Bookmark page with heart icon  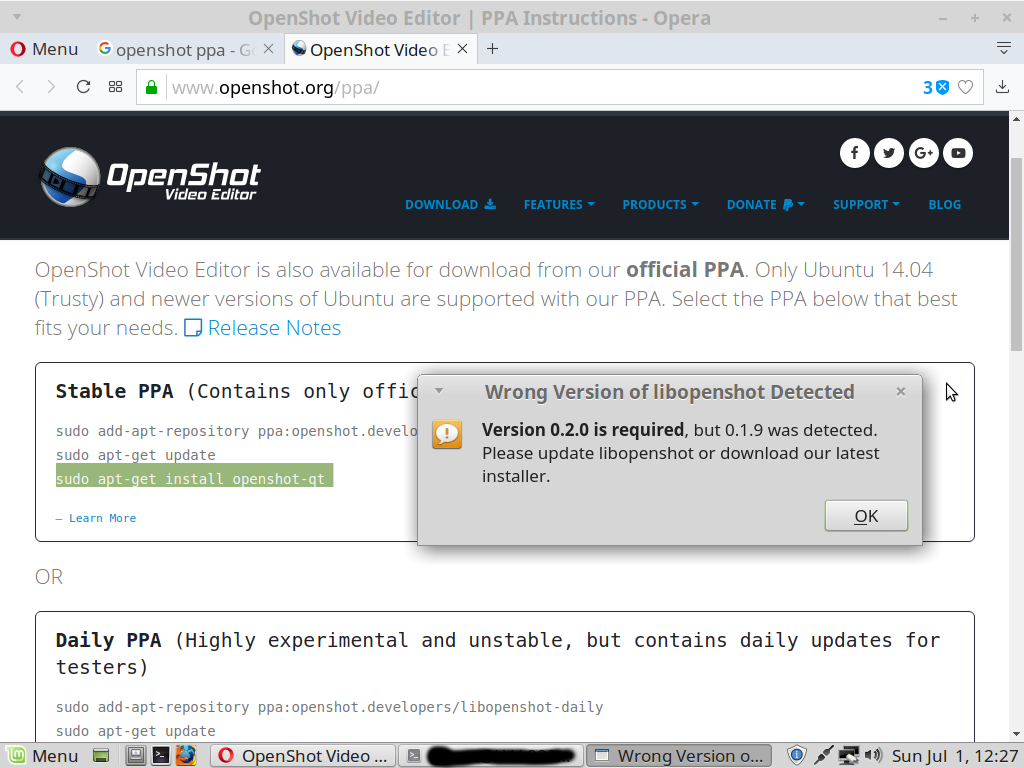tap(965, 88)
